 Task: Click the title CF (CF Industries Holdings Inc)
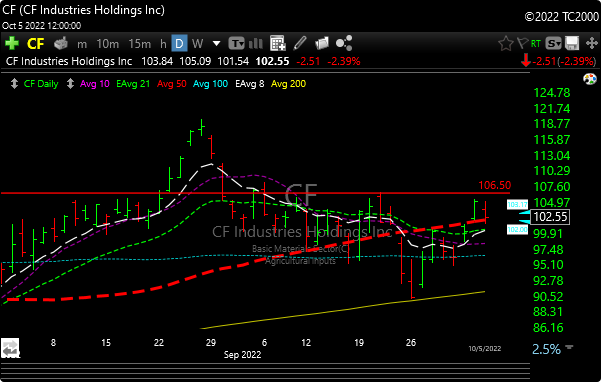[x=84, y=10]
